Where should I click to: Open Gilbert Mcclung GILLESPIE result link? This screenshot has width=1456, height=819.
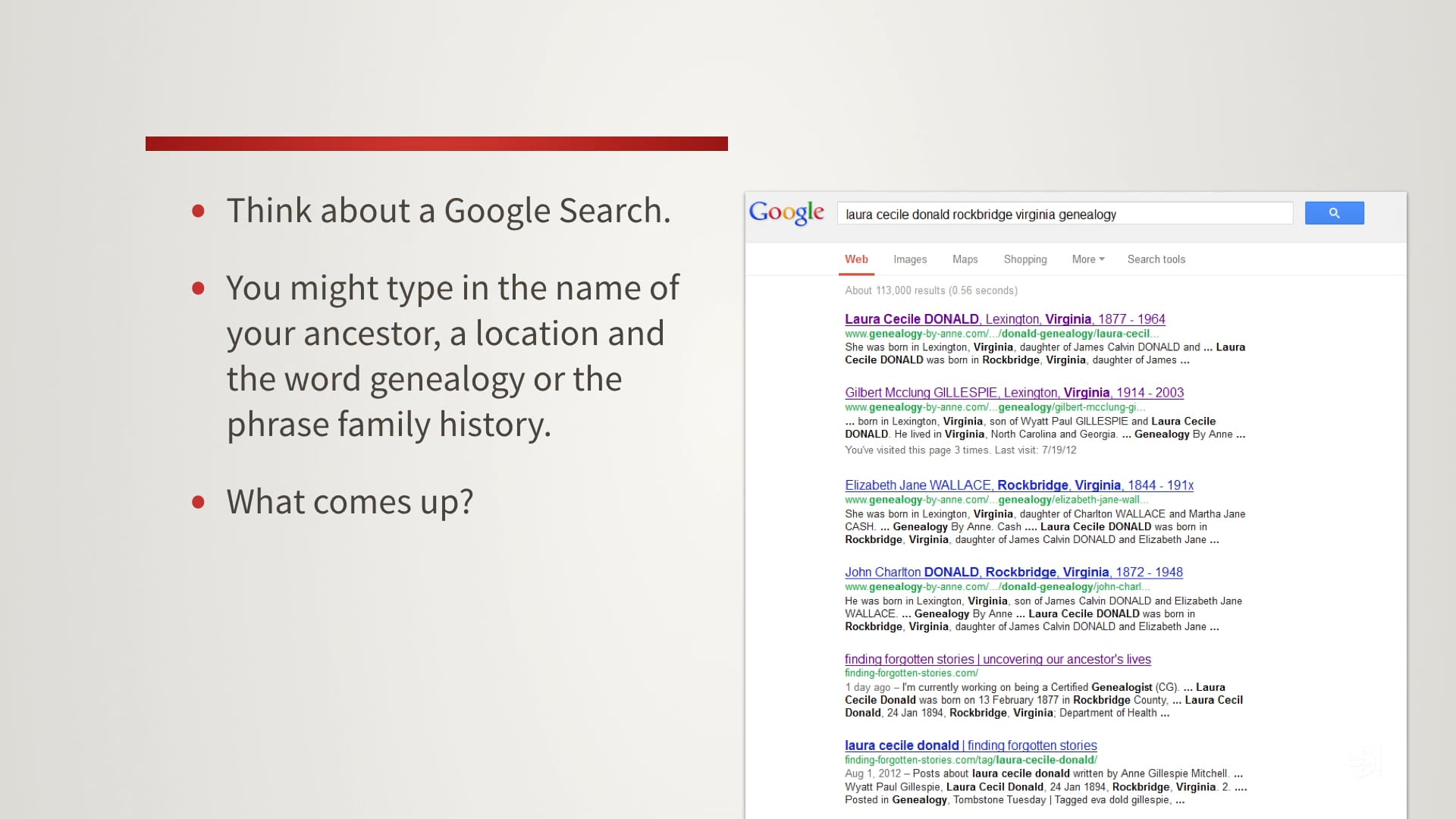pyautogui.click(x=1014, y=393)
